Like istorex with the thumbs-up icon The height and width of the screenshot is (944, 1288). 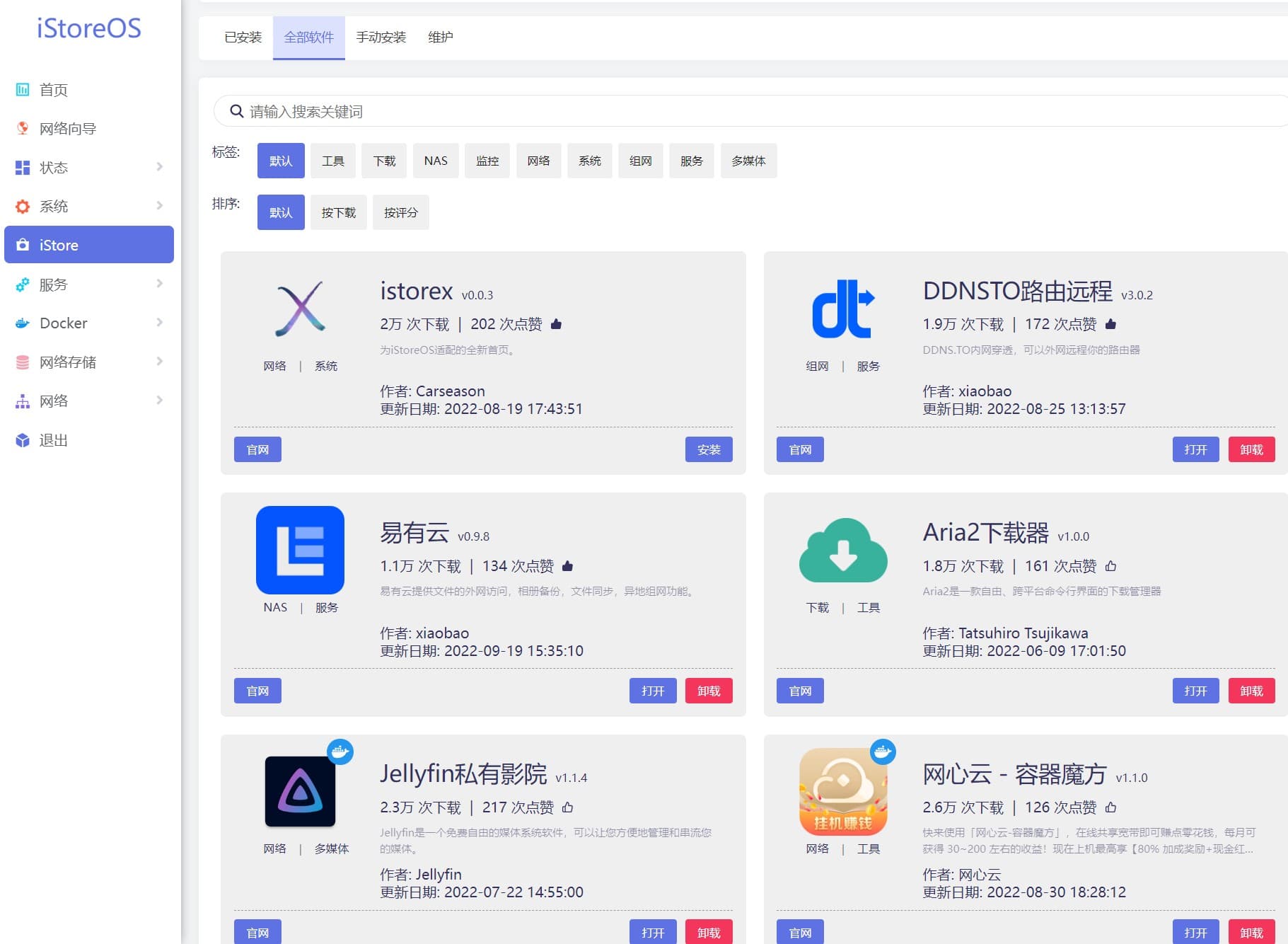click(x=557, y=323)
